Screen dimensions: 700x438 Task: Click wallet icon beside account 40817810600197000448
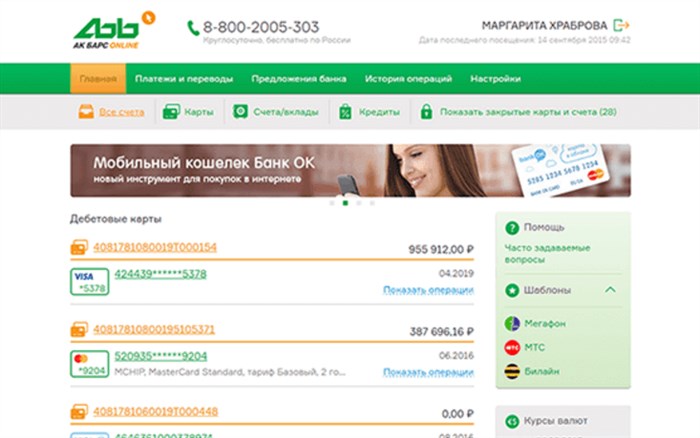pyautogui.click(x=79, y=412)
